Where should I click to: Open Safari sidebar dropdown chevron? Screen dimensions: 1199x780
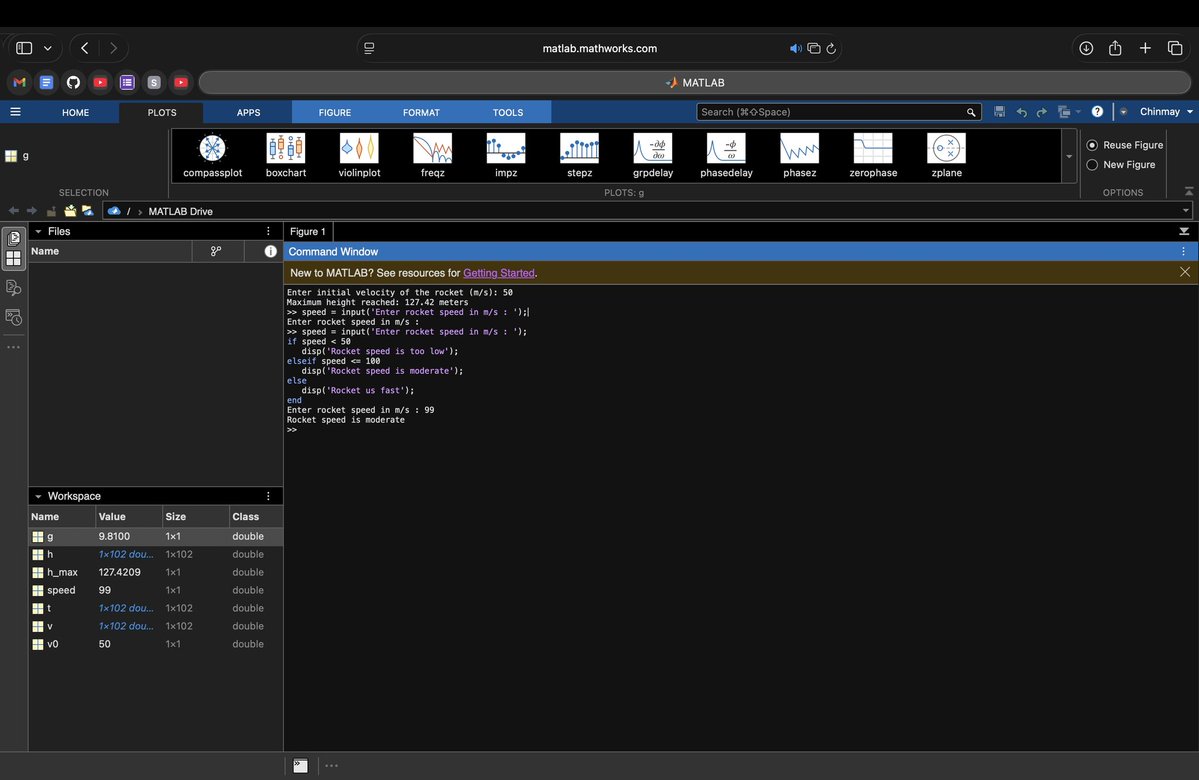[47, 48]
